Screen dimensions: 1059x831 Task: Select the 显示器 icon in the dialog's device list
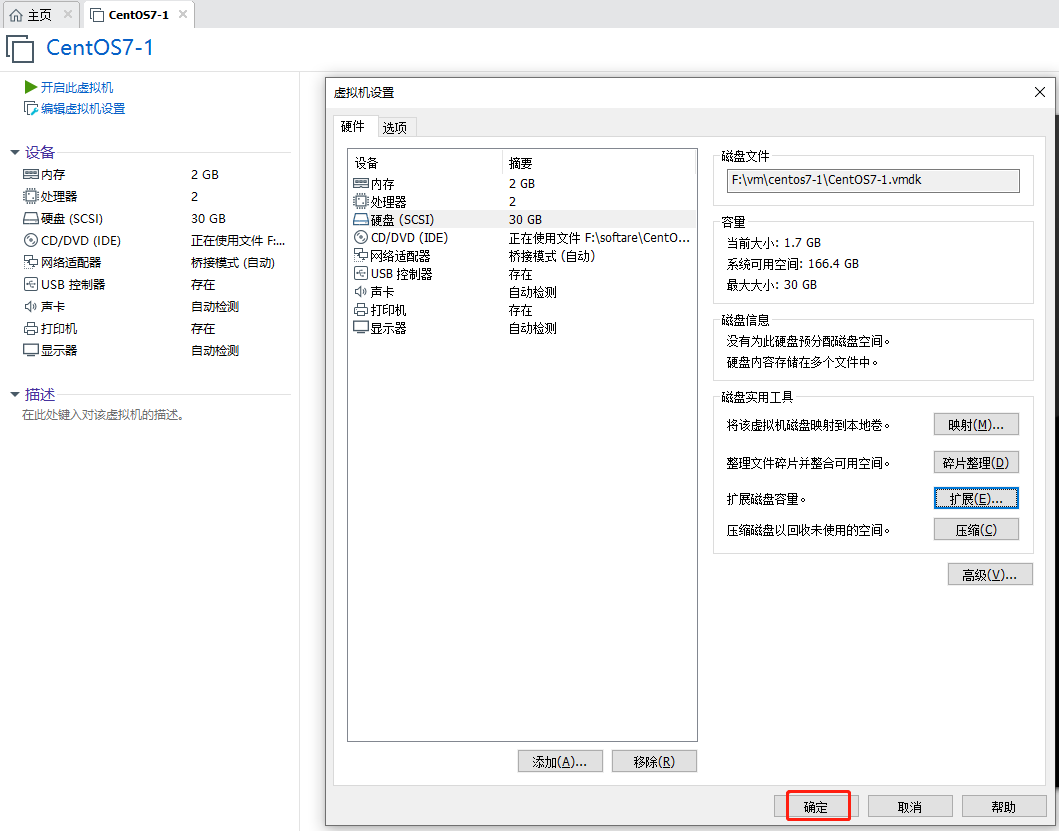coord(361,328)
